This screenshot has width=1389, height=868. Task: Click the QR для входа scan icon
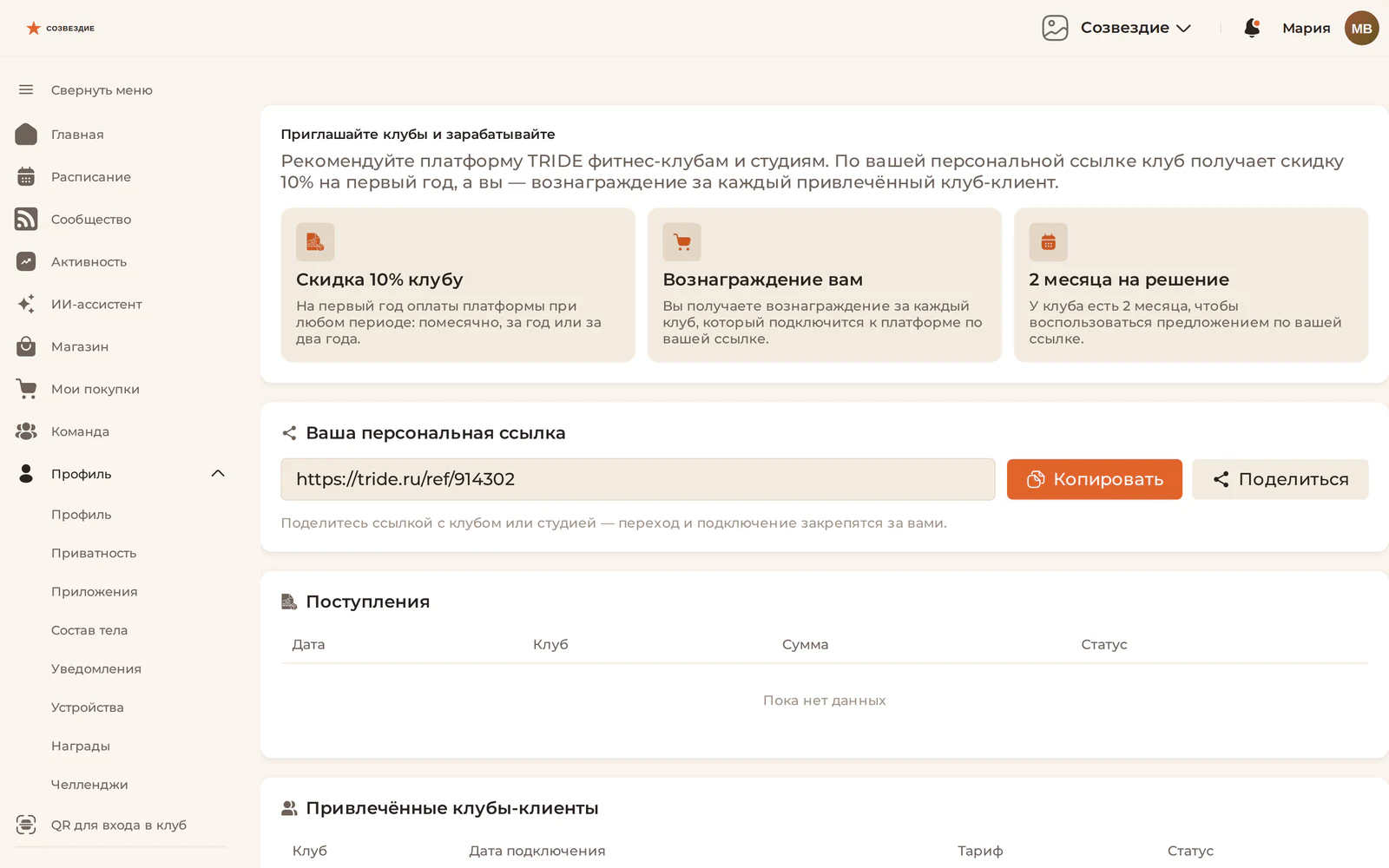click(x=26, y=825)
